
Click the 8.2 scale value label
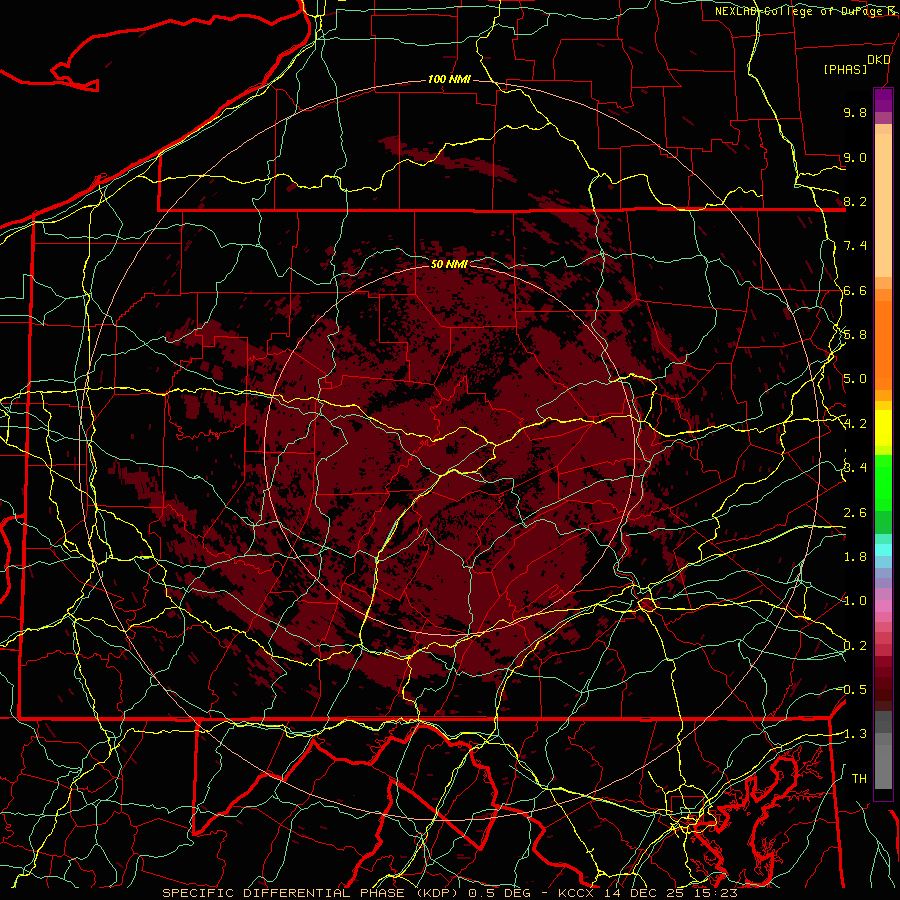855,201
